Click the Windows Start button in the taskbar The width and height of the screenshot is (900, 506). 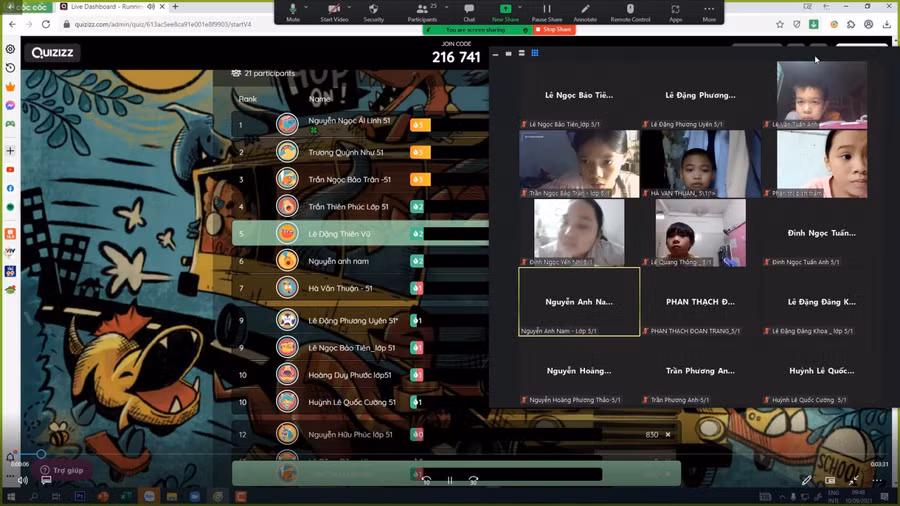tap(11, 496)
